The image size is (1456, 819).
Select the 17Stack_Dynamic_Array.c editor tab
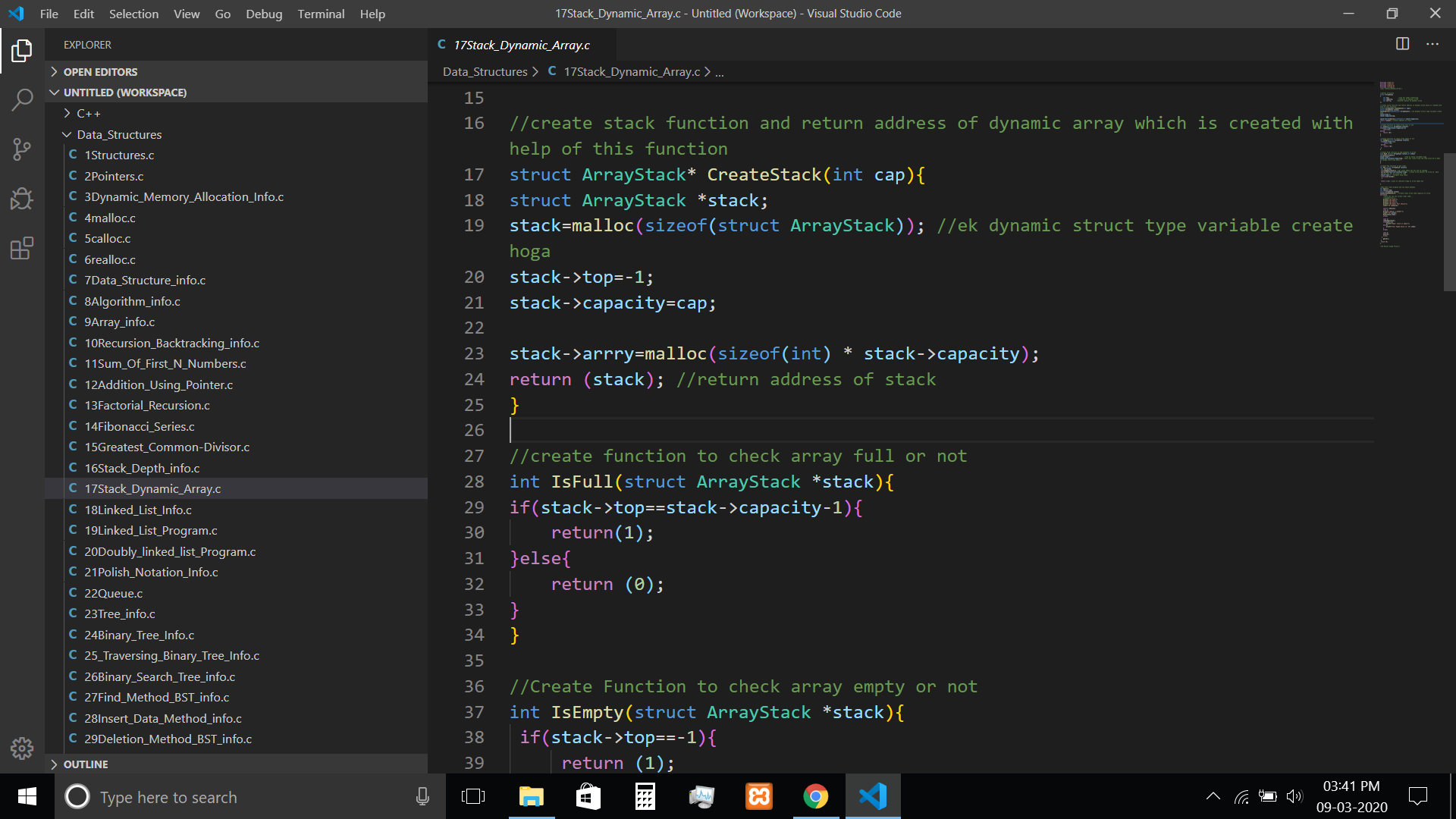(x=521, y=45)
